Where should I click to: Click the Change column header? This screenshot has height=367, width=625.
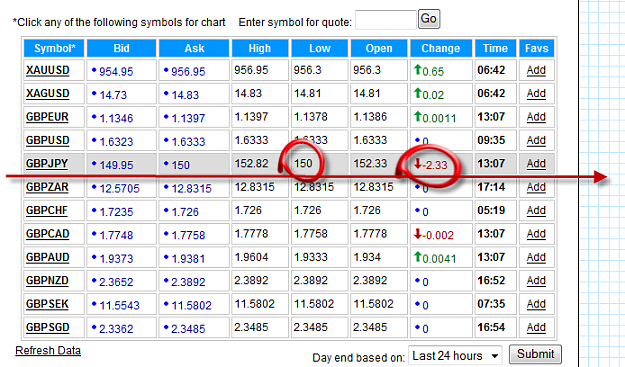pyautogui.click(x=441, y=48)
